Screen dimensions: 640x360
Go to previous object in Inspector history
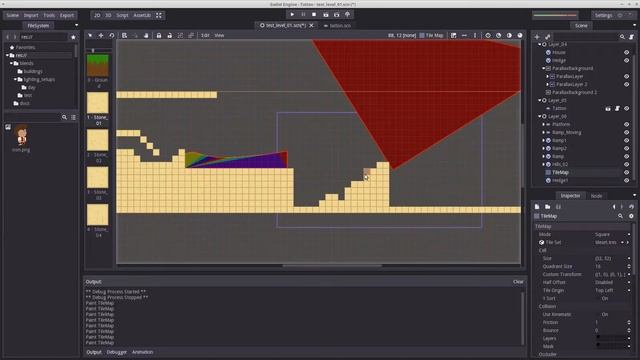pyautogui.click(x=614, y=207)
